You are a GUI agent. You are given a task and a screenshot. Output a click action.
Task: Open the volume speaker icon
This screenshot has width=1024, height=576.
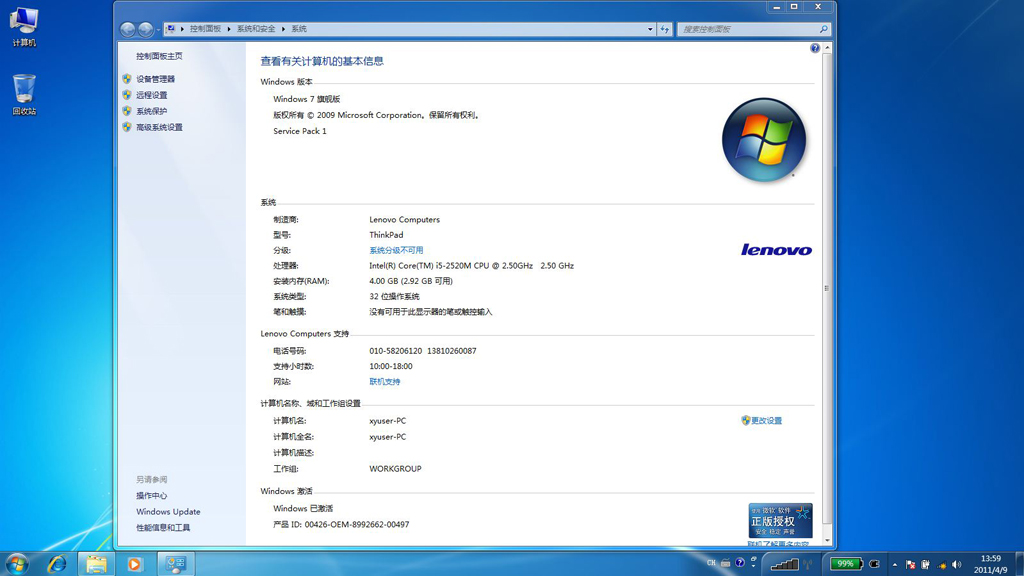[957, 565]
